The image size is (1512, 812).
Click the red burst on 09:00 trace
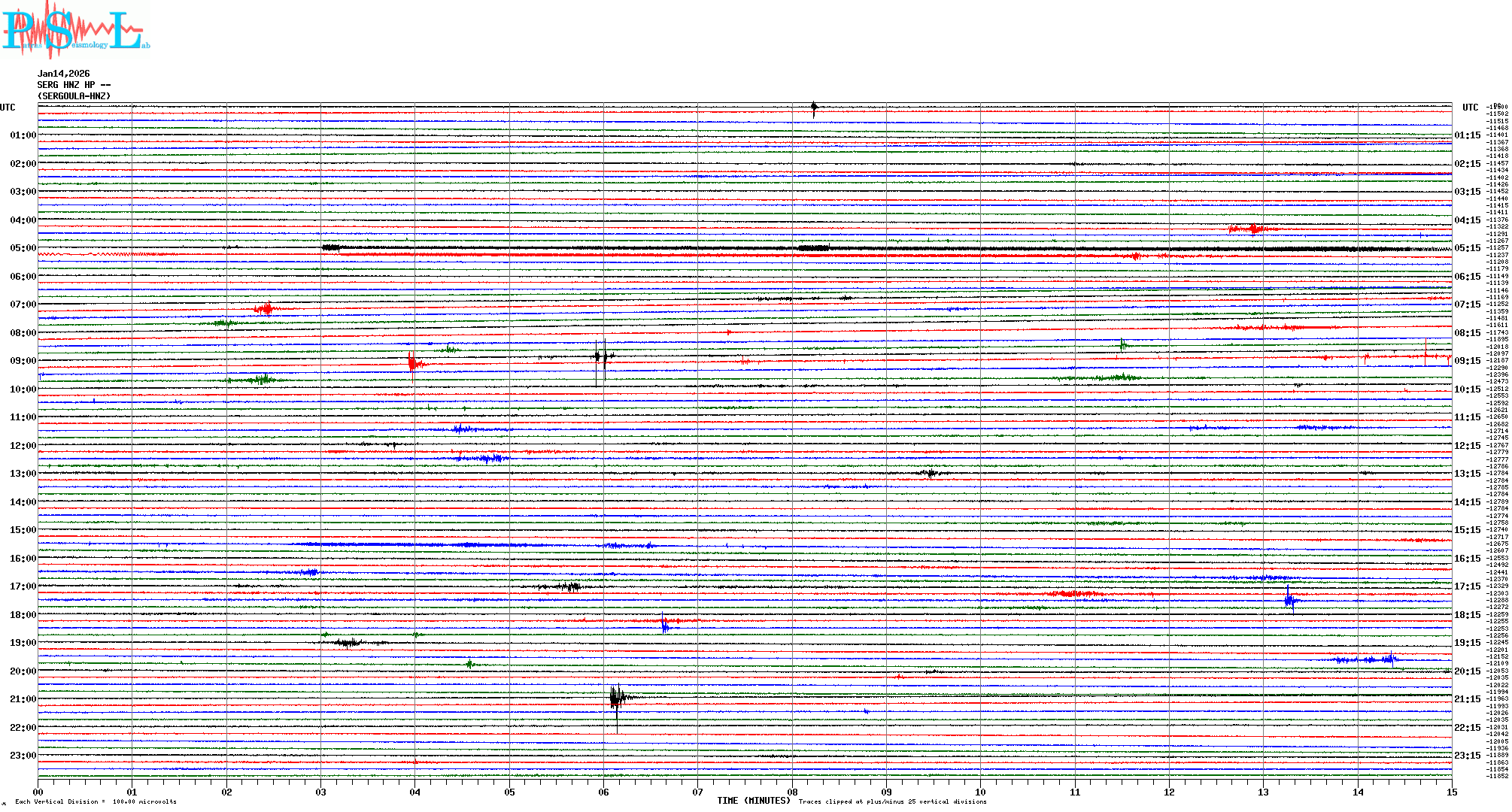pyautogui.click(x=412, y=364)
